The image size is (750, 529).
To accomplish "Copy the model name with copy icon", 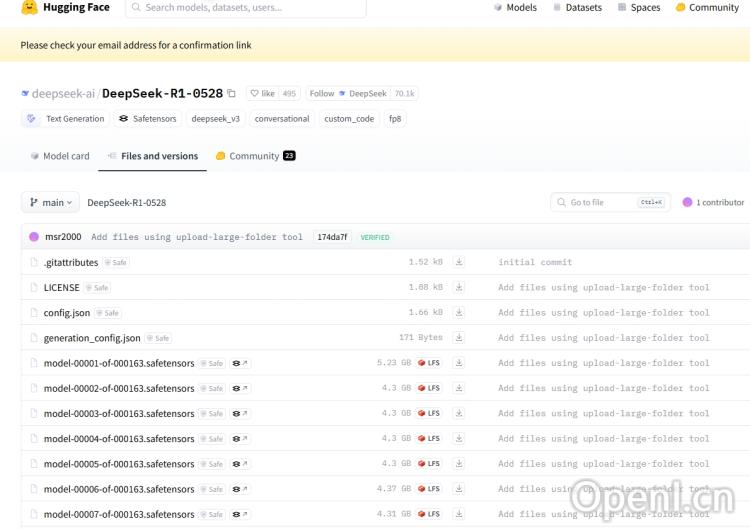I will 232,93.
